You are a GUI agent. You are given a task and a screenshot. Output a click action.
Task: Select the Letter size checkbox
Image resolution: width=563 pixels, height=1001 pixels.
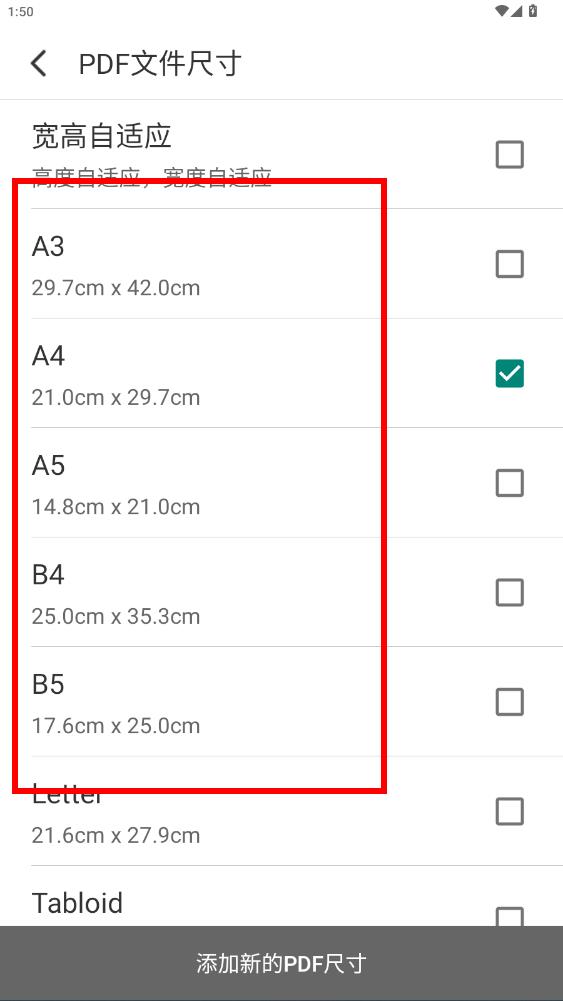509,811
